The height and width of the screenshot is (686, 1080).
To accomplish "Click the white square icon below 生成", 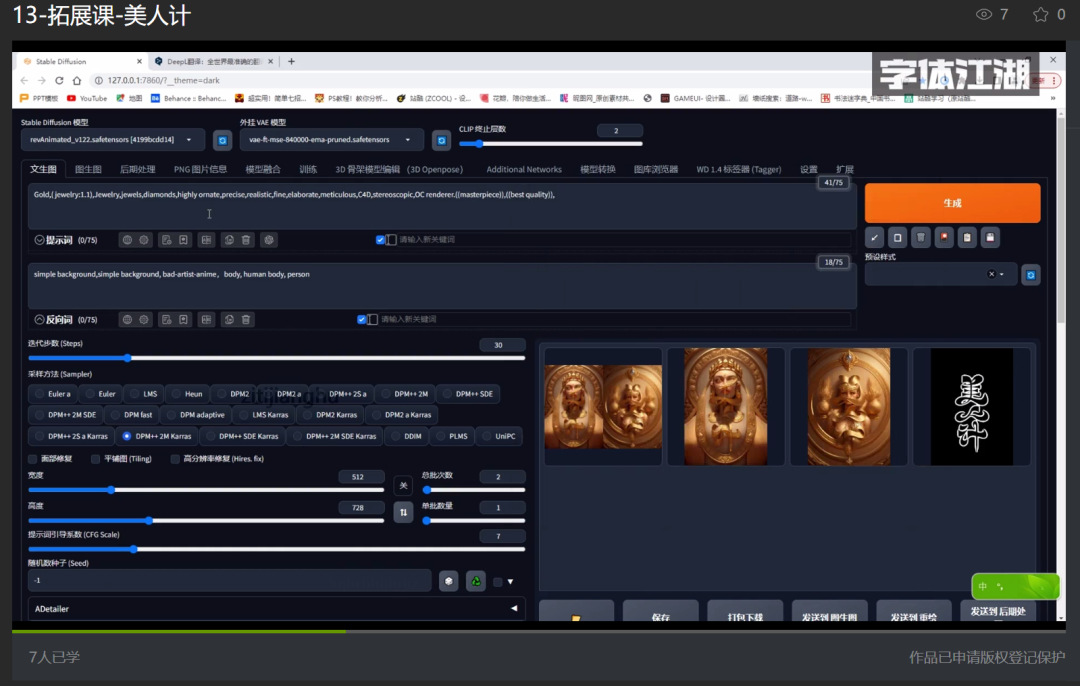I will pyautogui.click(x=897, y=238).
